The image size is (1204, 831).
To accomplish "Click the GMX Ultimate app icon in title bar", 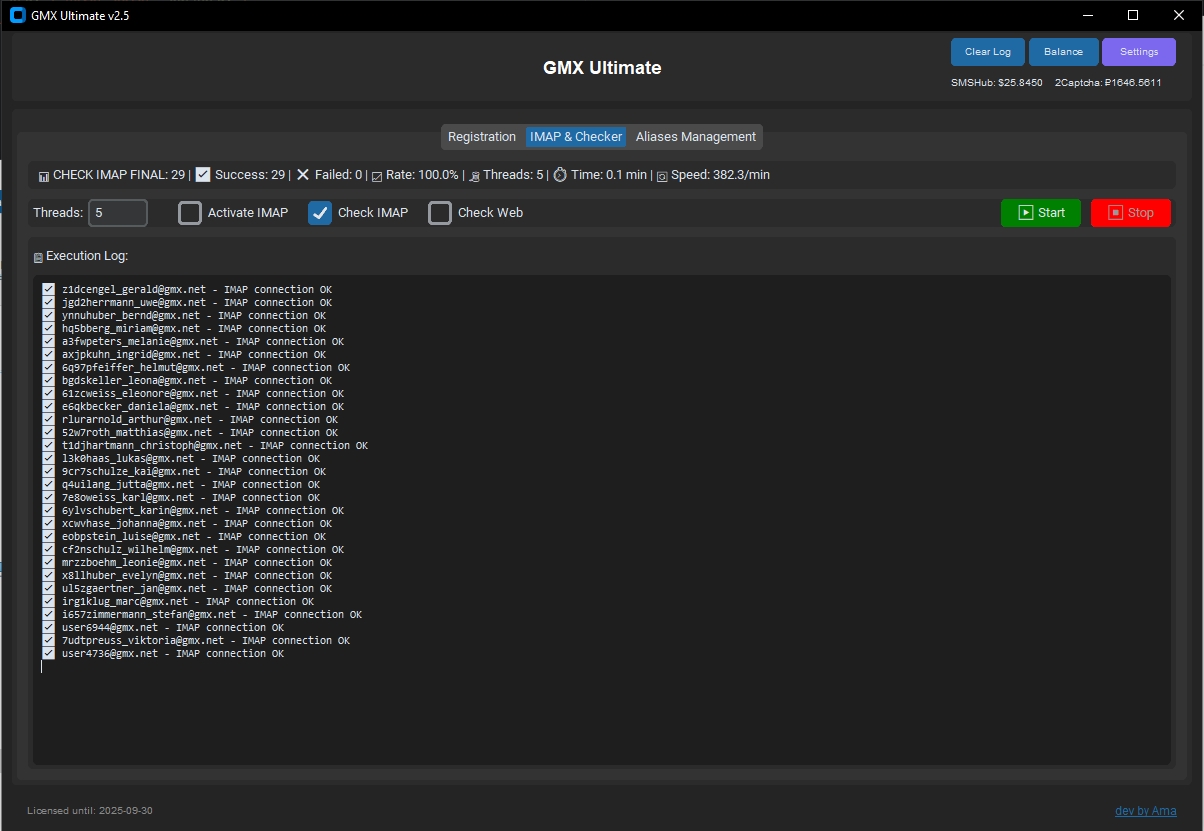I will point(17,15).
